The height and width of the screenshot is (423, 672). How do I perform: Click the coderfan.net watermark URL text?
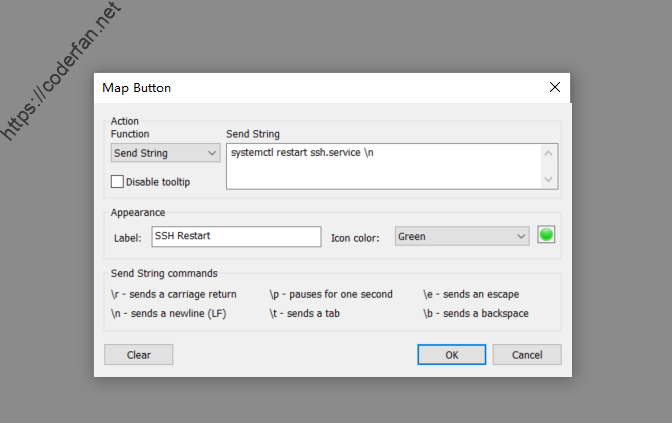click(x=62, y=68)
